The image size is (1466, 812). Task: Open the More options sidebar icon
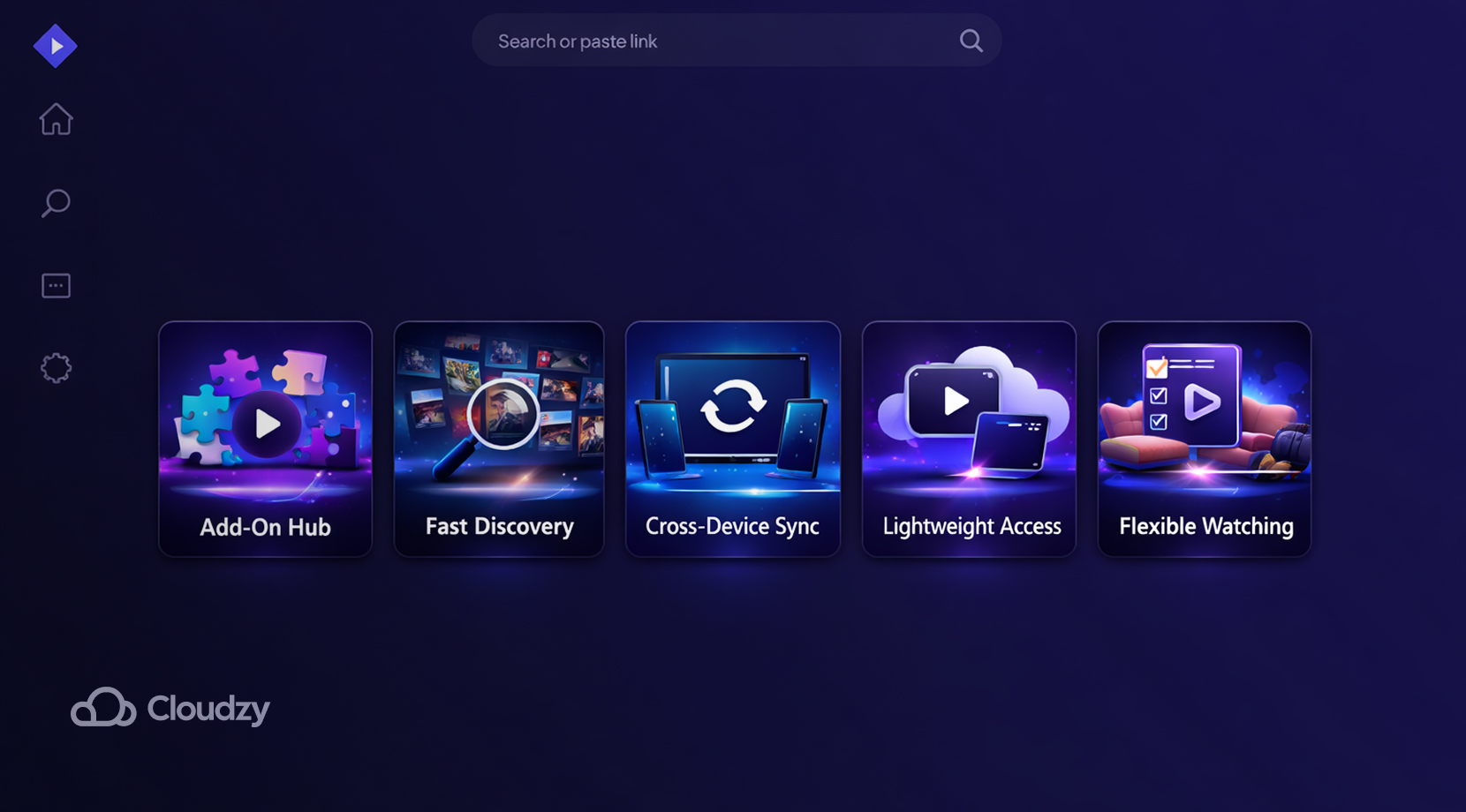click(x=56, y=284)
